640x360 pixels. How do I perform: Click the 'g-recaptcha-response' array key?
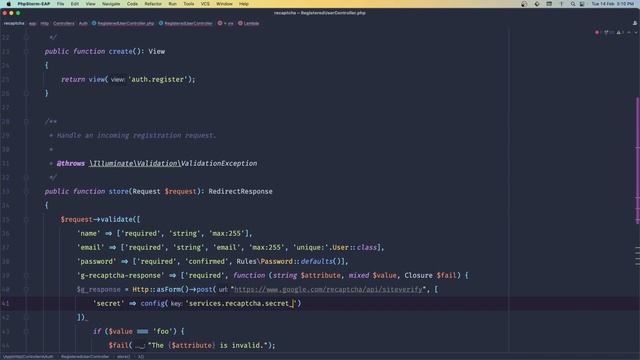[120, 276]
